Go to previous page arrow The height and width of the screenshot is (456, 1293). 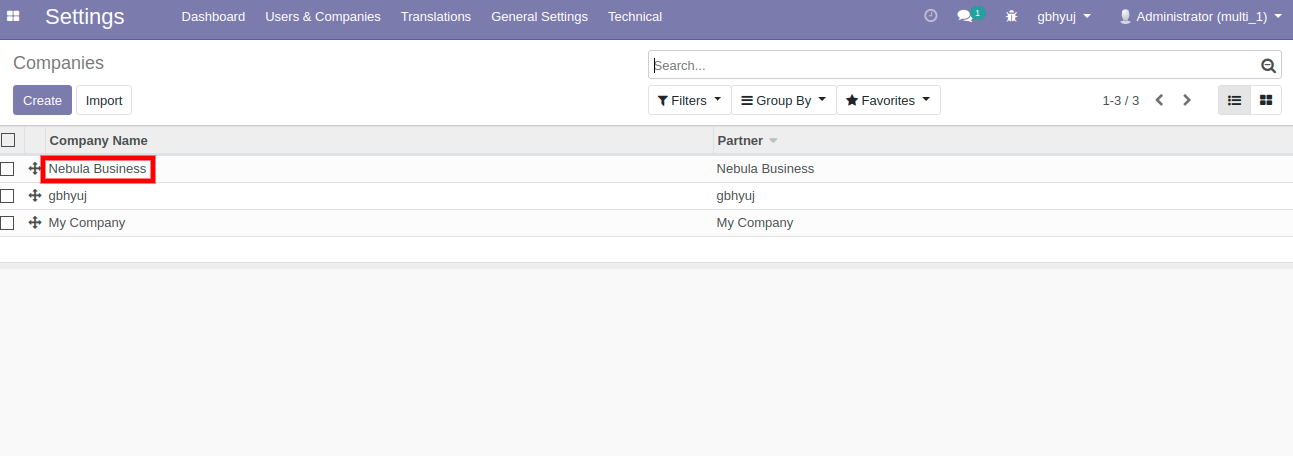point(1159,100)
